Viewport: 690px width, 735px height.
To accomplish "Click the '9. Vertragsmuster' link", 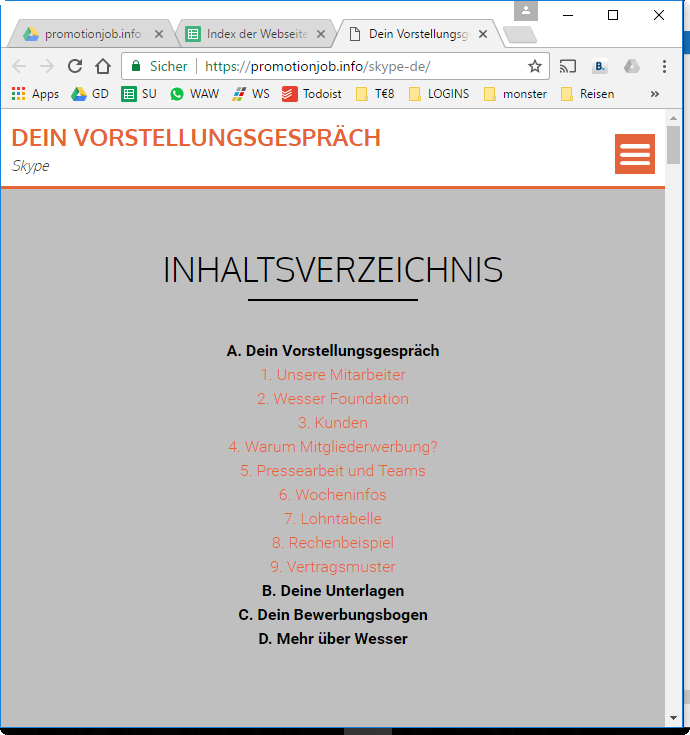I will coord(332,567).
